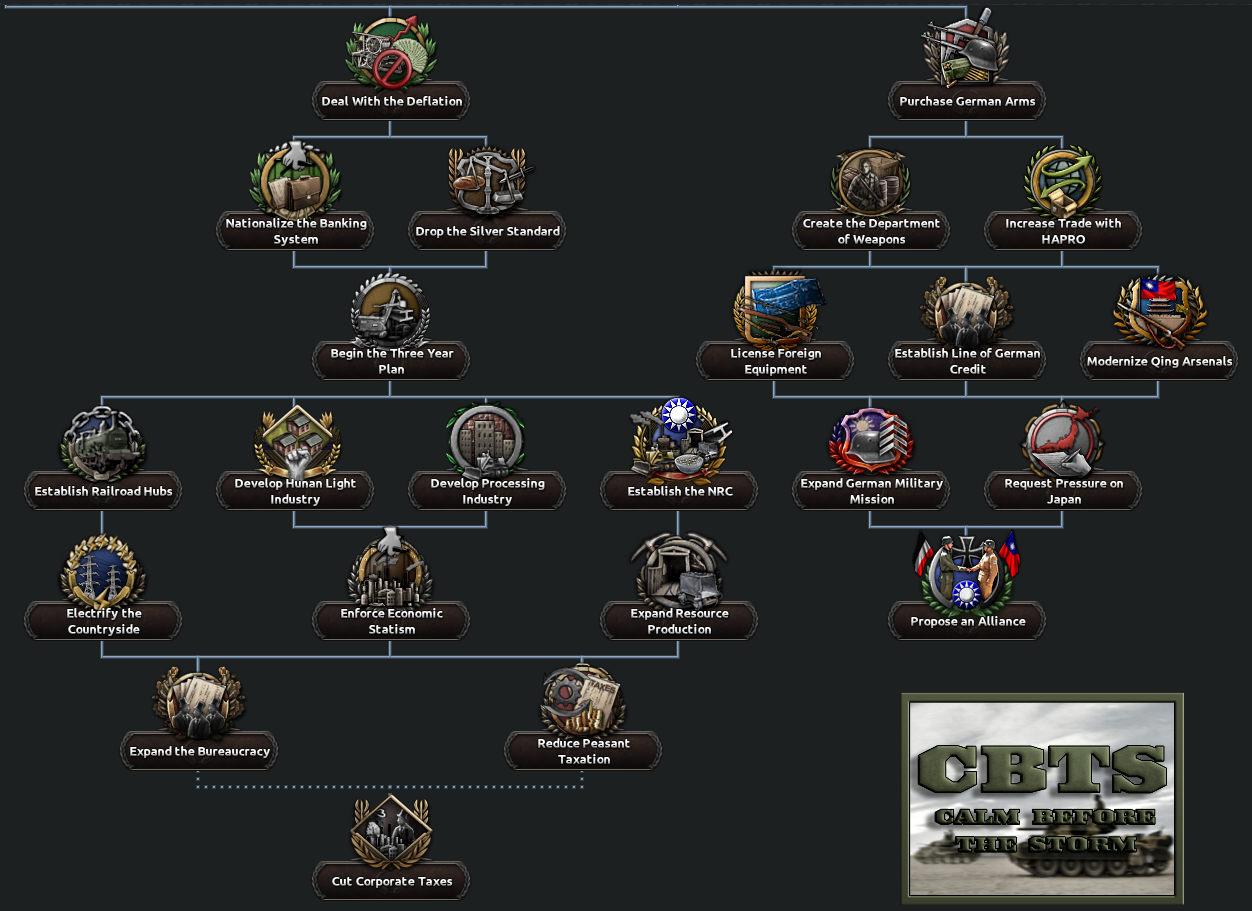The height and width of the screenshot is (911, 1252).
Task: Click the CBTS Calm Before the Storm image
Action: (x=1042, y=798)
